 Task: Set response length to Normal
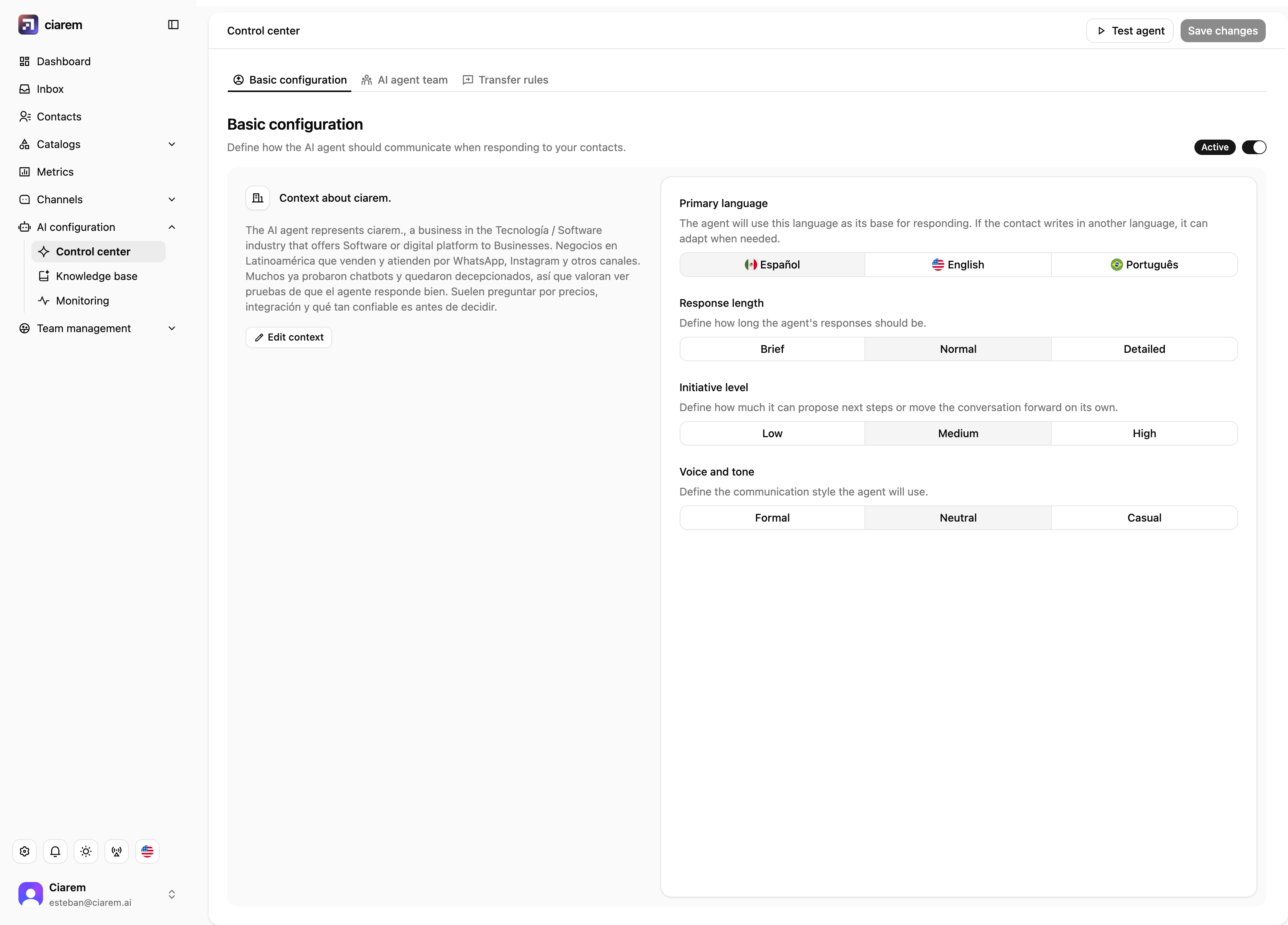click(958, 349)
